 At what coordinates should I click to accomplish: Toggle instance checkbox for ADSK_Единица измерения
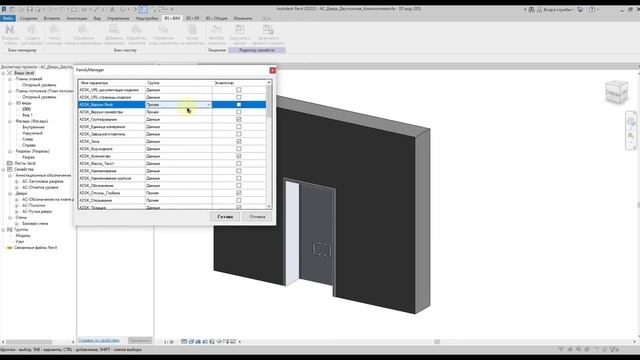click(239, 127)
